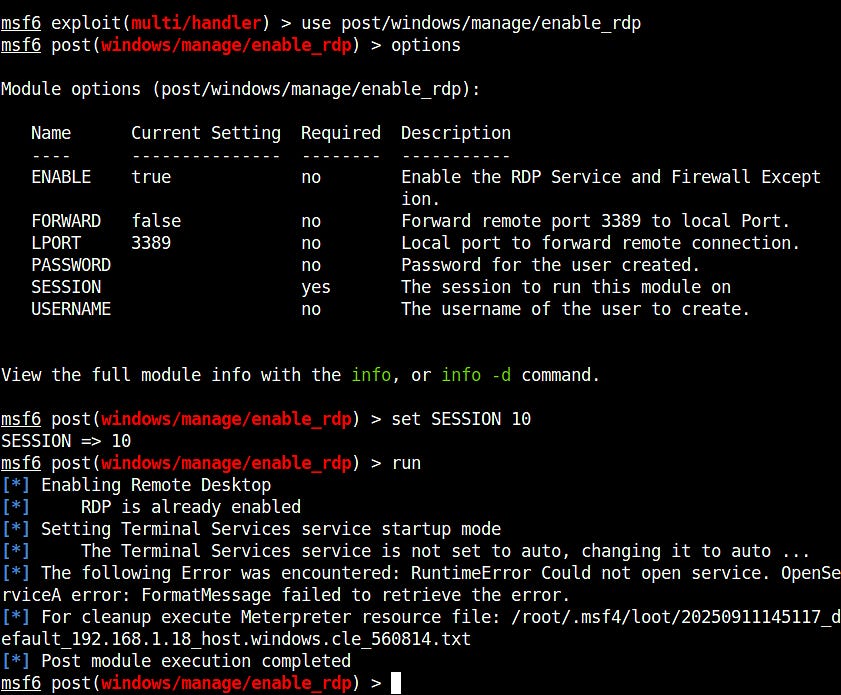Click the 'Module options (post/windows/manage/enable_rdp):' heading
The height and width of the screenshot is (695, 841).
point(240,89)
